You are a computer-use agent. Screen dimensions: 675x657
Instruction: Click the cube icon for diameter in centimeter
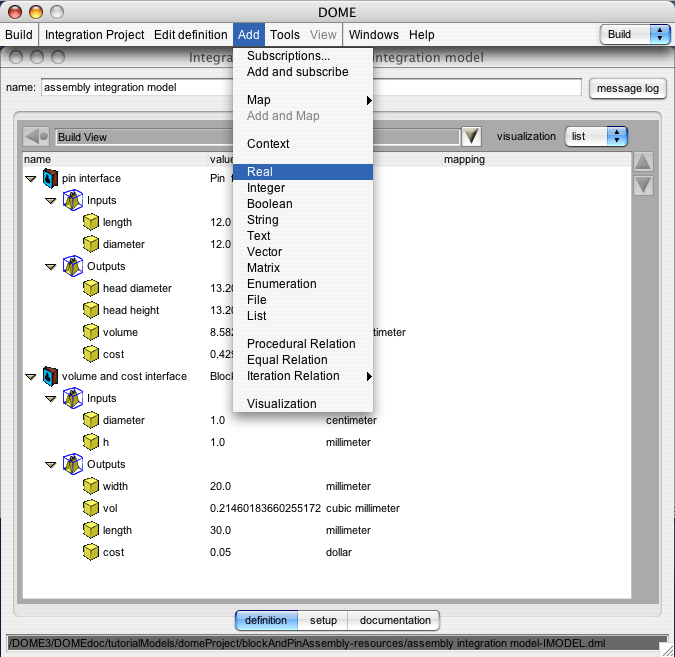[91, 420]
